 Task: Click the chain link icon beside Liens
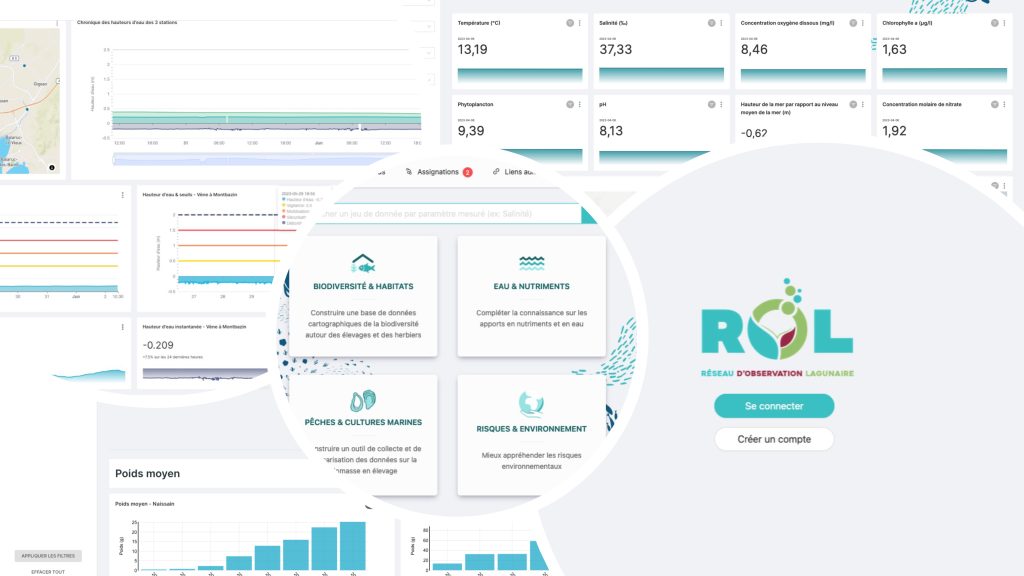coord(496,172)
